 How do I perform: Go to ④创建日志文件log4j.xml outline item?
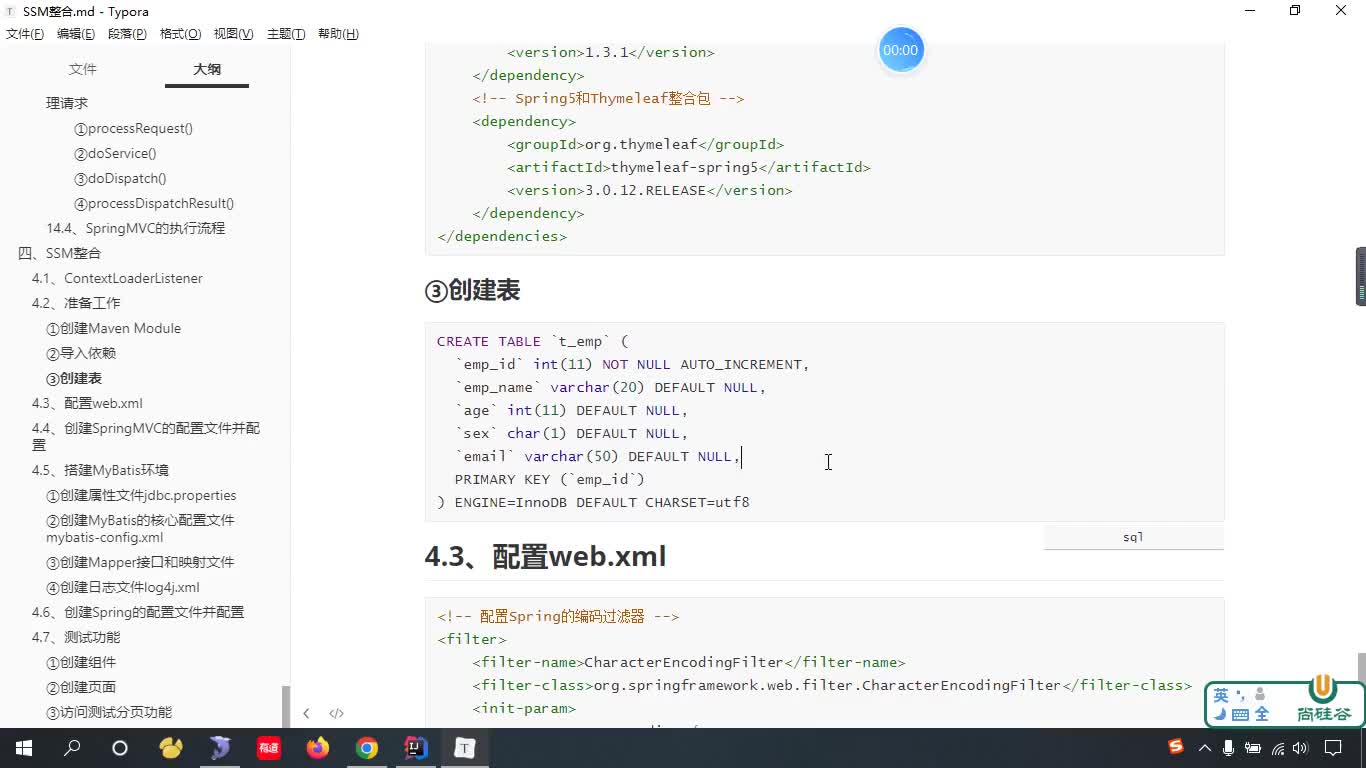(123, 587)
